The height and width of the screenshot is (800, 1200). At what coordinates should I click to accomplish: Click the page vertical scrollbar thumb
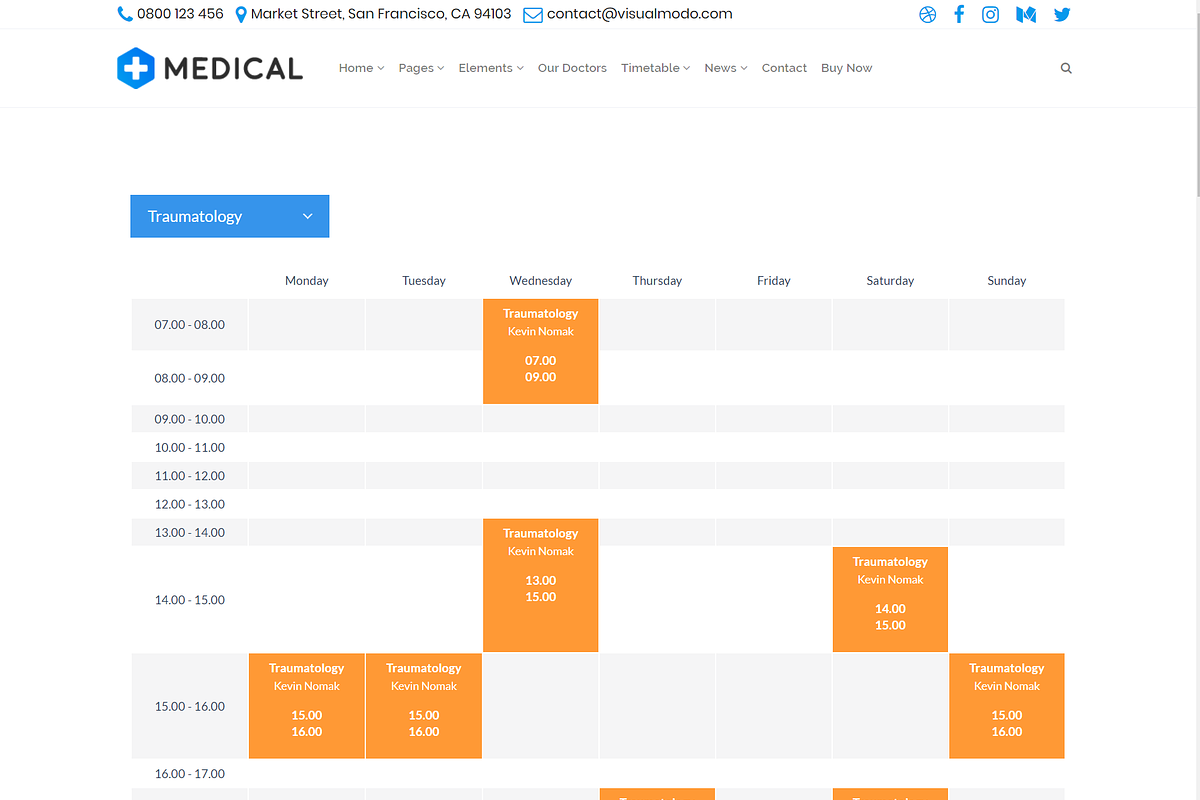(x=1196, y=98)
